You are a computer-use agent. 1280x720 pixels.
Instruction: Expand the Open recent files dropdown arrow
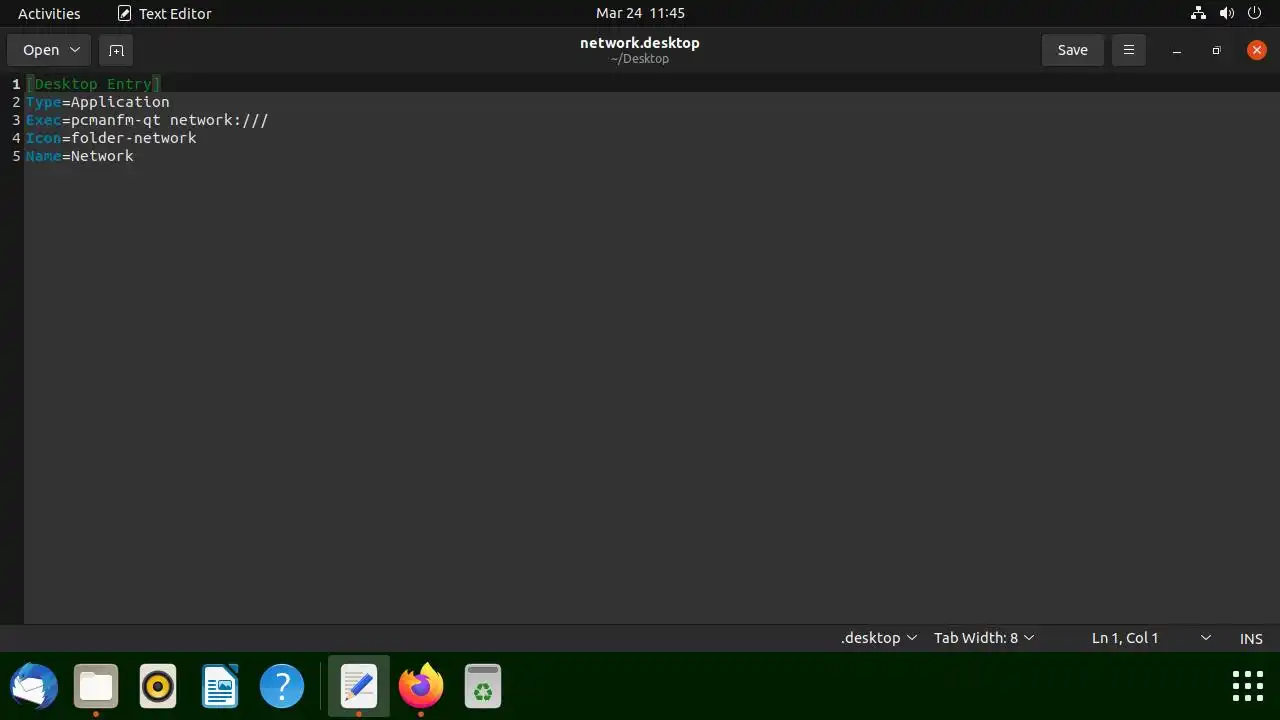pyautogui.click(x=75, y=50)
